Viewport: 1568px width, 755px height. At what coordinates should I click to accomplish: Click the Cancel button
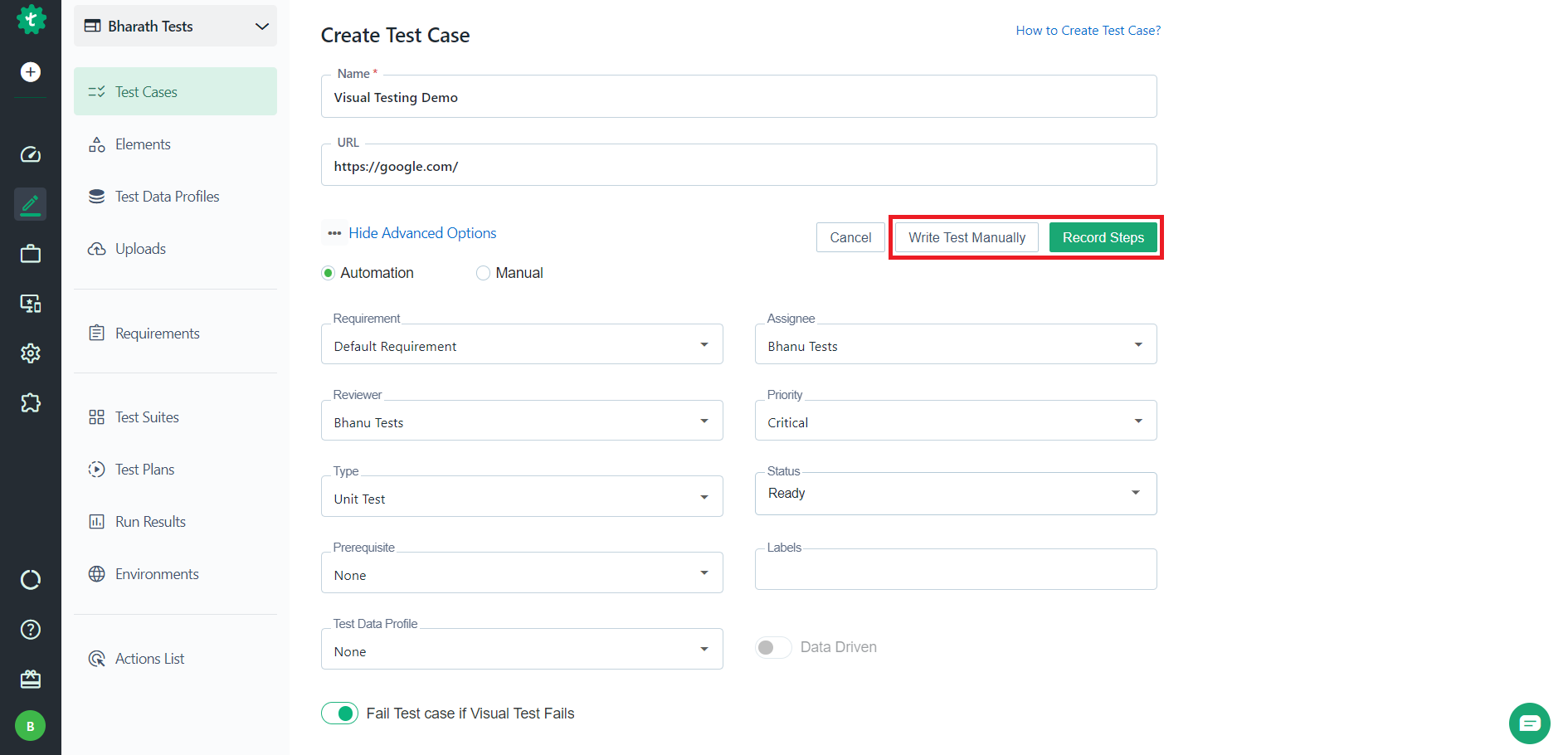850,237
